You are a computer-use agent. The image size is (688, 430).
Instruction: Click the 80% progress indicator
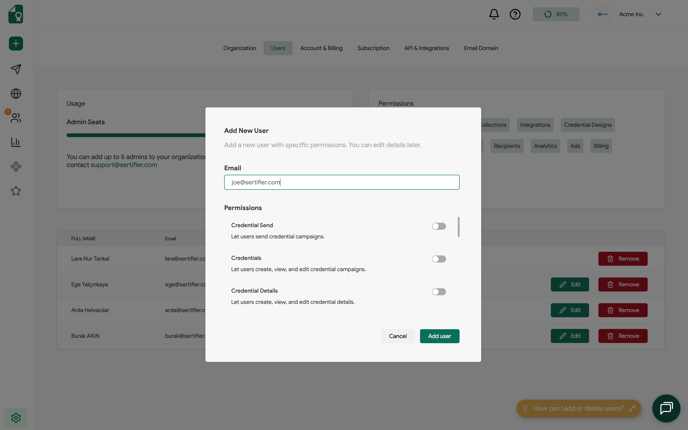pos(556,14)
